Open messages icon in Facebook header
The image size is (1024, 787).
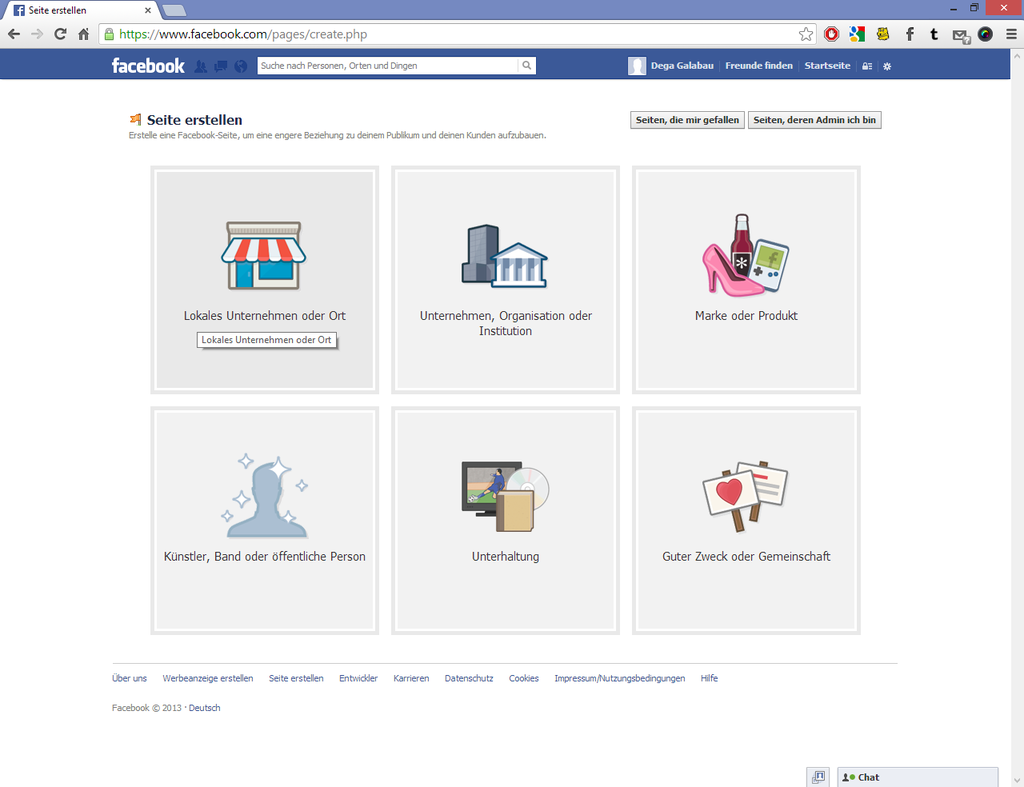click(221, 66)
